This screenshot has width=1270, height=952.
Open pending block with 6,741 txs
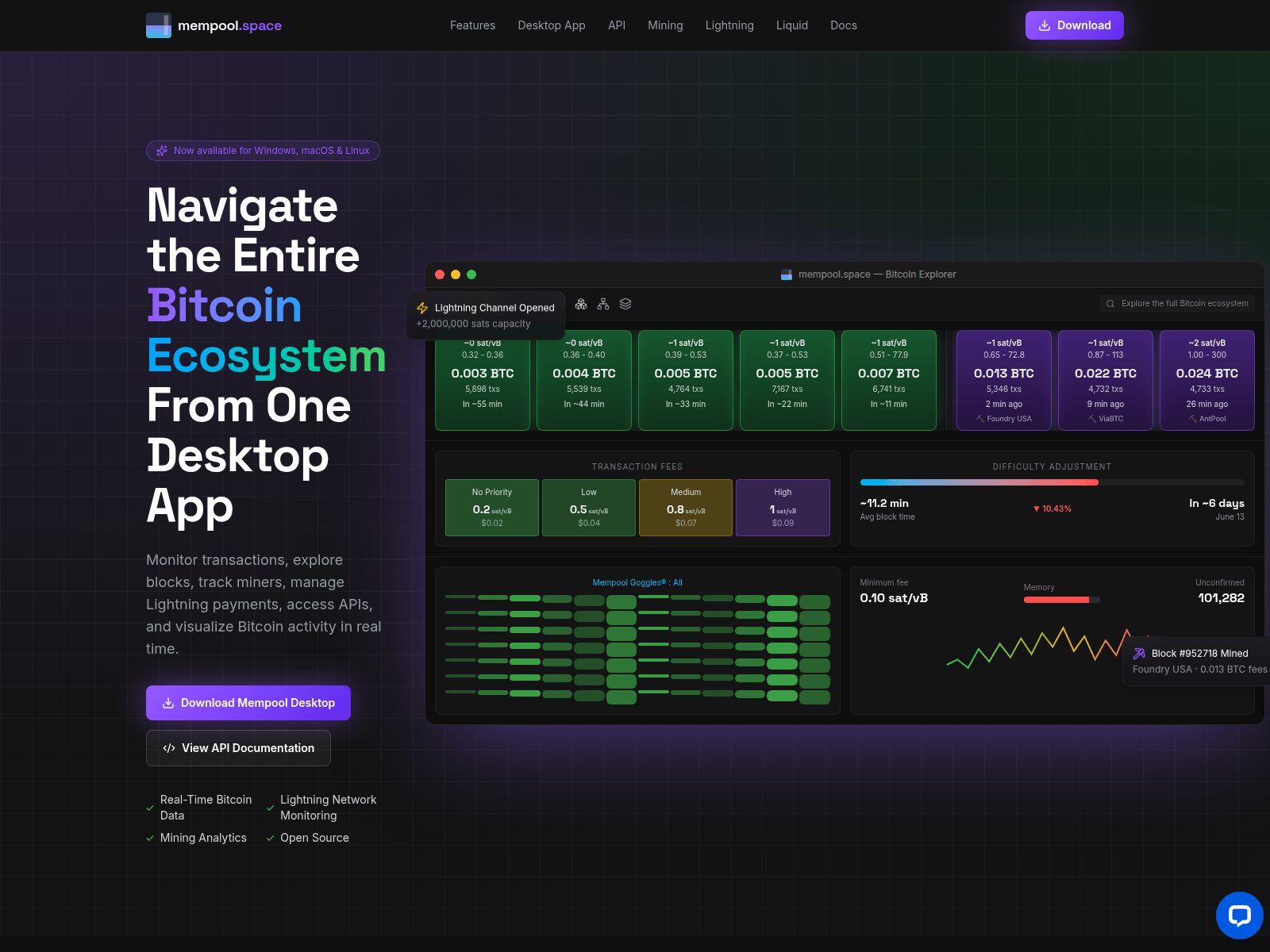point(889,381)
